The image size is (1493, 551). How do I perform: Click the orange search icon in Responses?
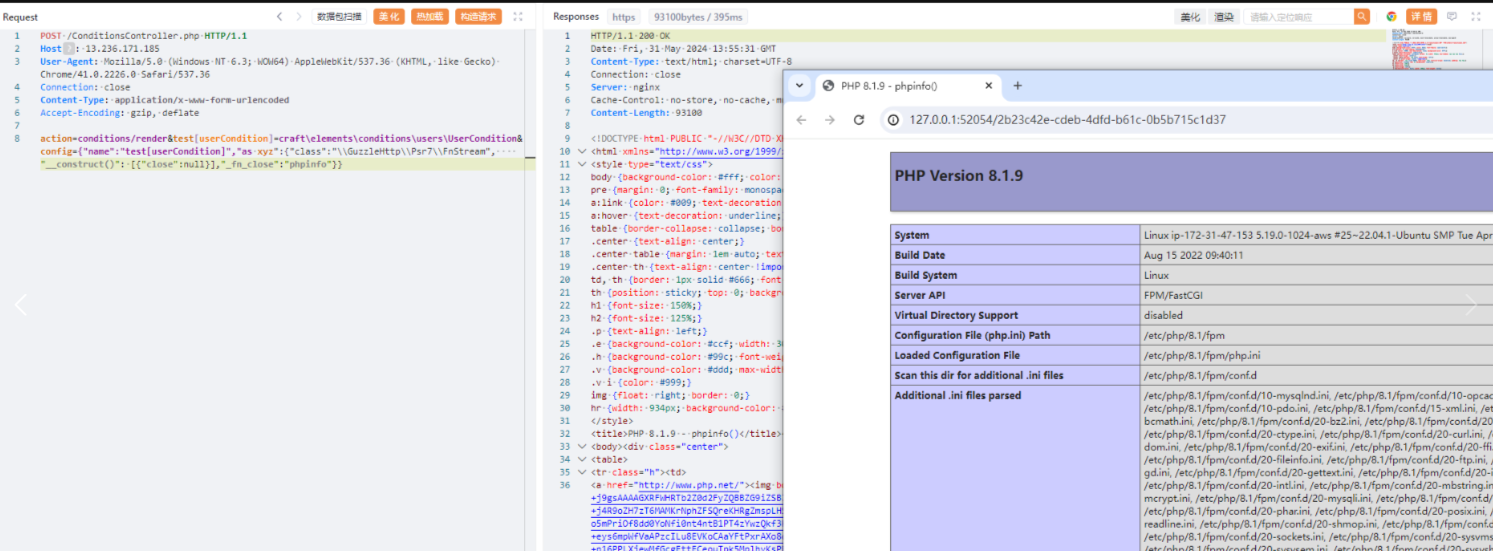click(x=1362, y=16)
